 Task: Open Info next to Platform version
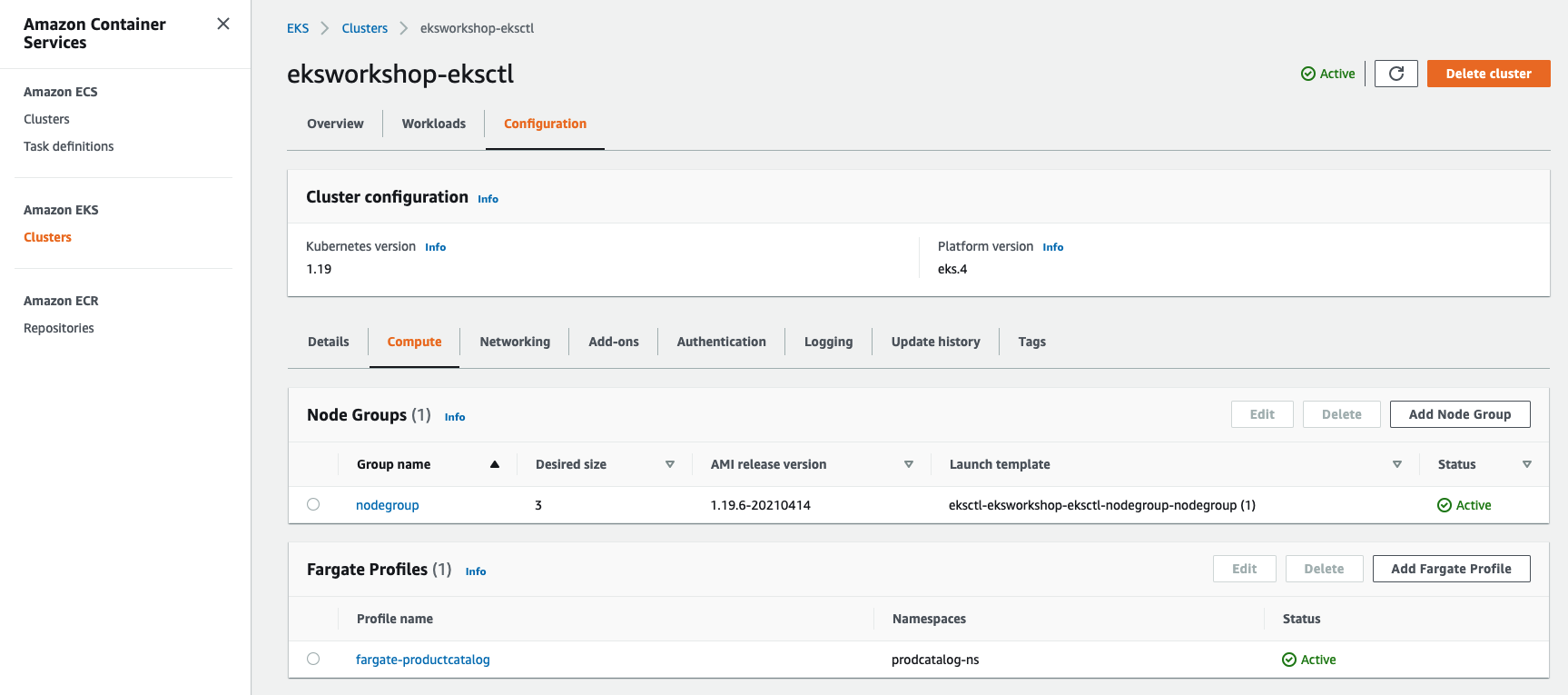tap(1053, 247)
